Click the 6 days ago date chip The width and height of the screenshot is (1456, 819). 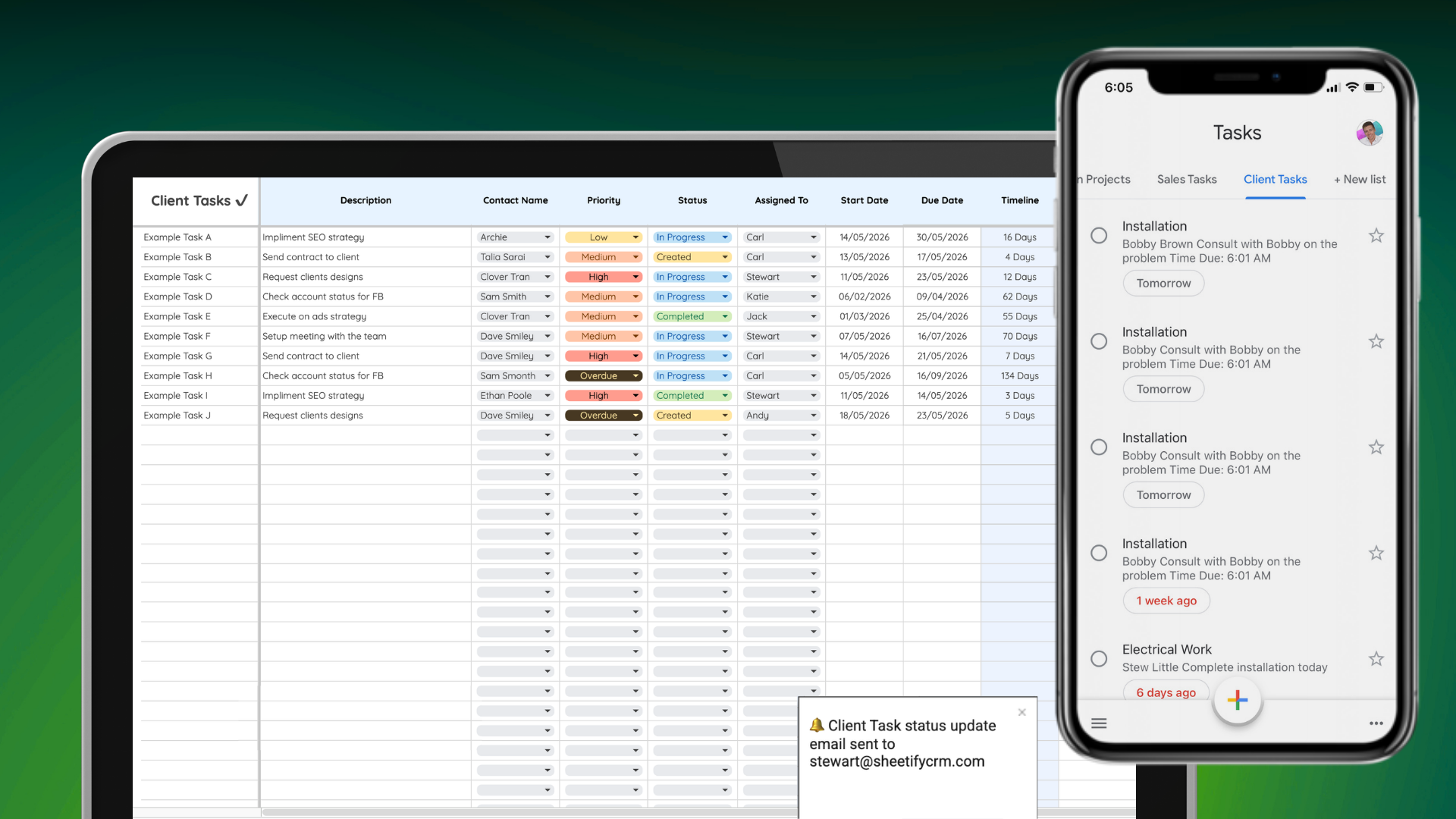tap(1166, 692)
